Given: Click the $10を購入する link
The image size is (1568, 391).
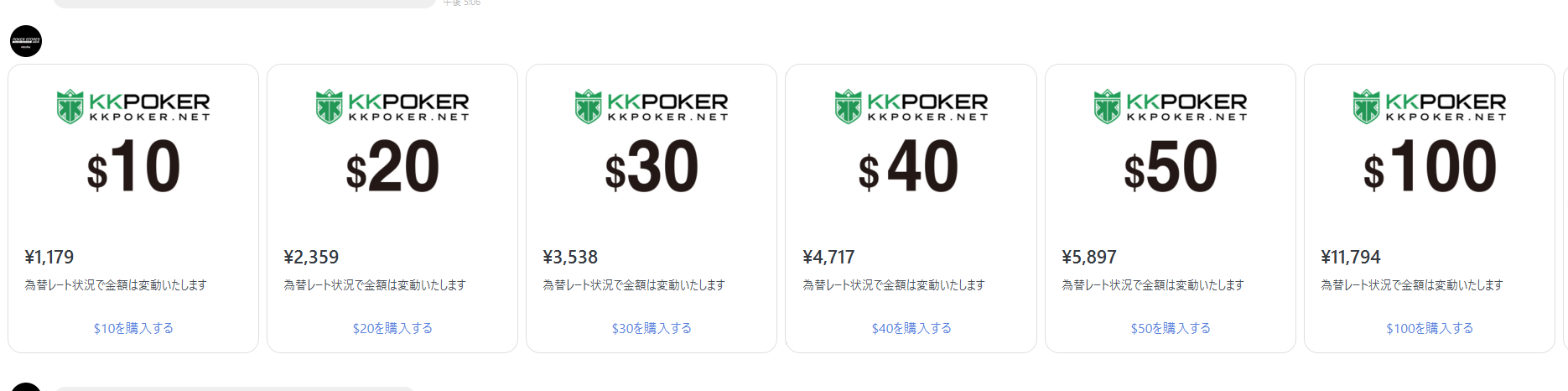Looking at the screenshot, I should pyautogui.click(x=133, y=328).
